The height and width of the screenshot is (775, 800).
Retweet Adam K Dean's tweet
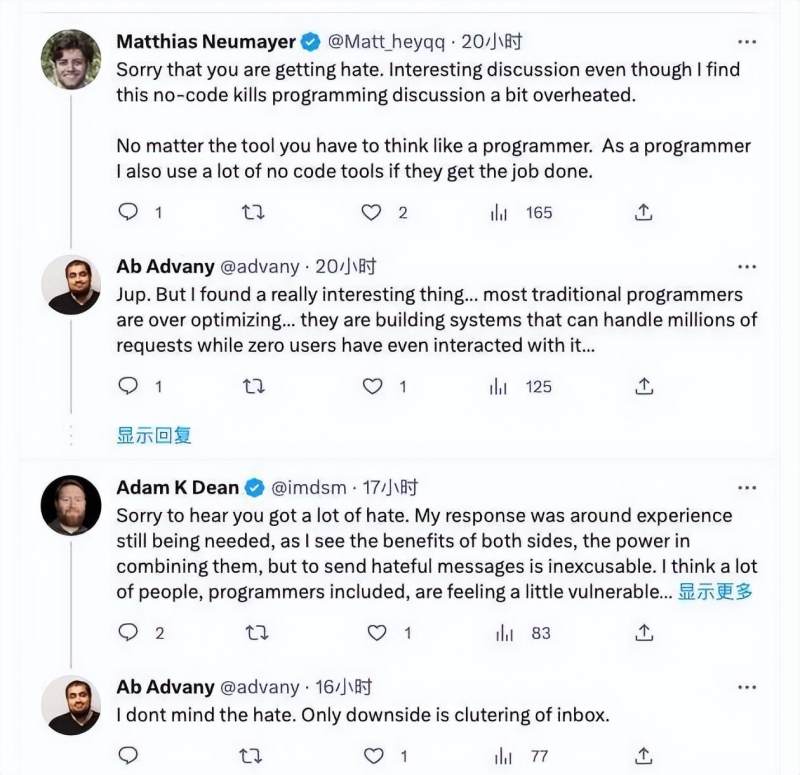click(256, 632)
